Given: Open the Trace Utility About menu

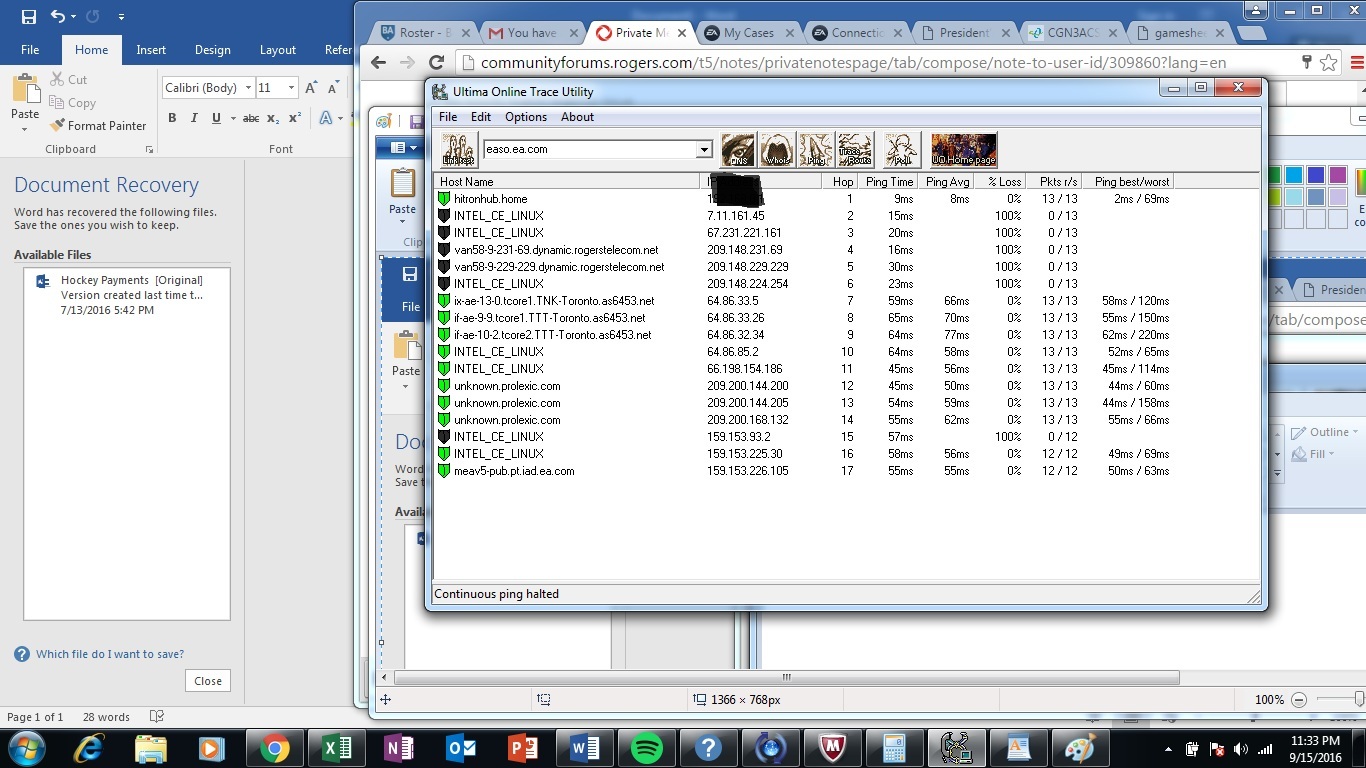Looking at the screenshot, I should click(577, 117).
